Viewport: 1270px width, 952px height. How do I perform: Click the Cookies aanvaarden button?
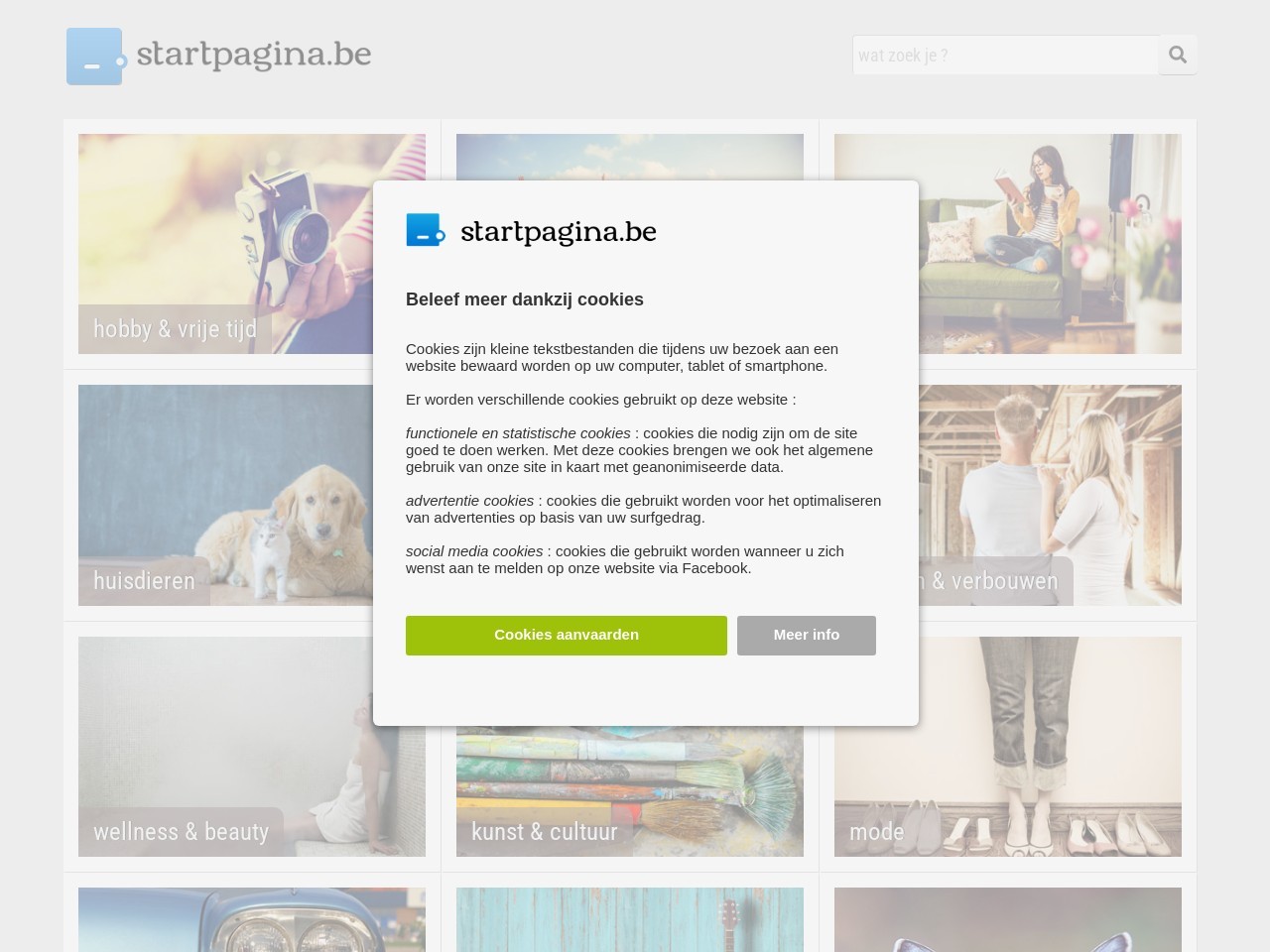[566, 635]
